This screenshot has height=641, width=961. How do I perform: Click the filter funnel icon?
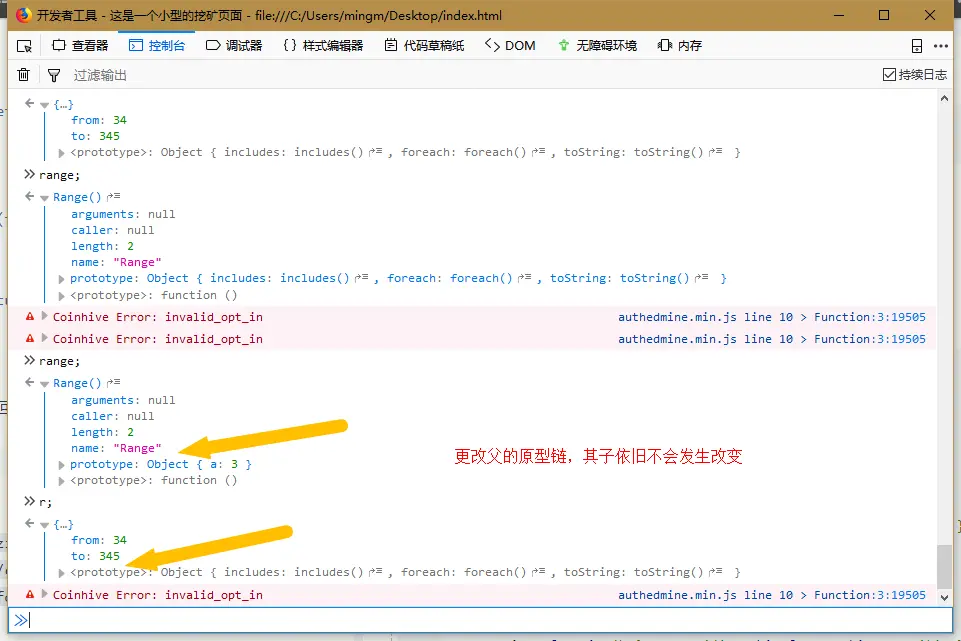coord(54,75)
